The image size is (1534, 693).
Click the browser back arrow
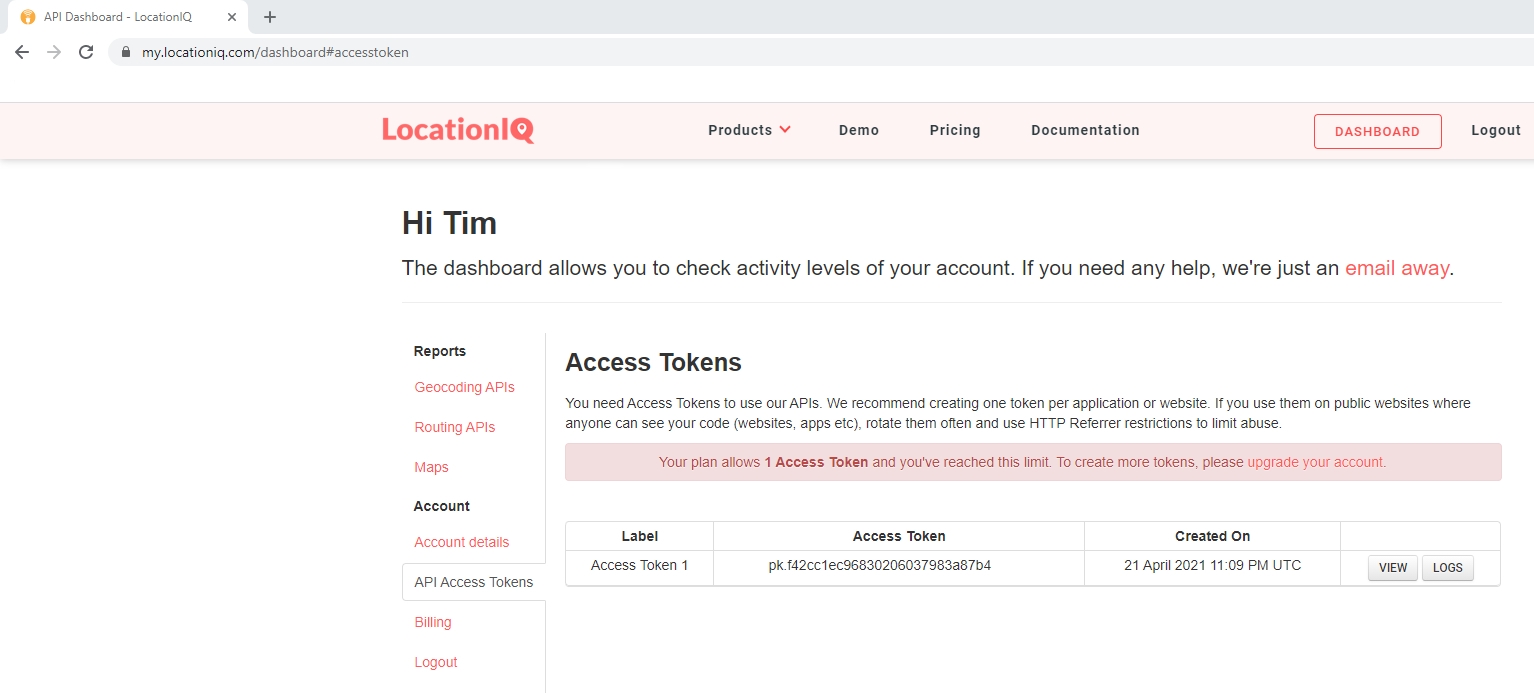(x=21, y=51)
